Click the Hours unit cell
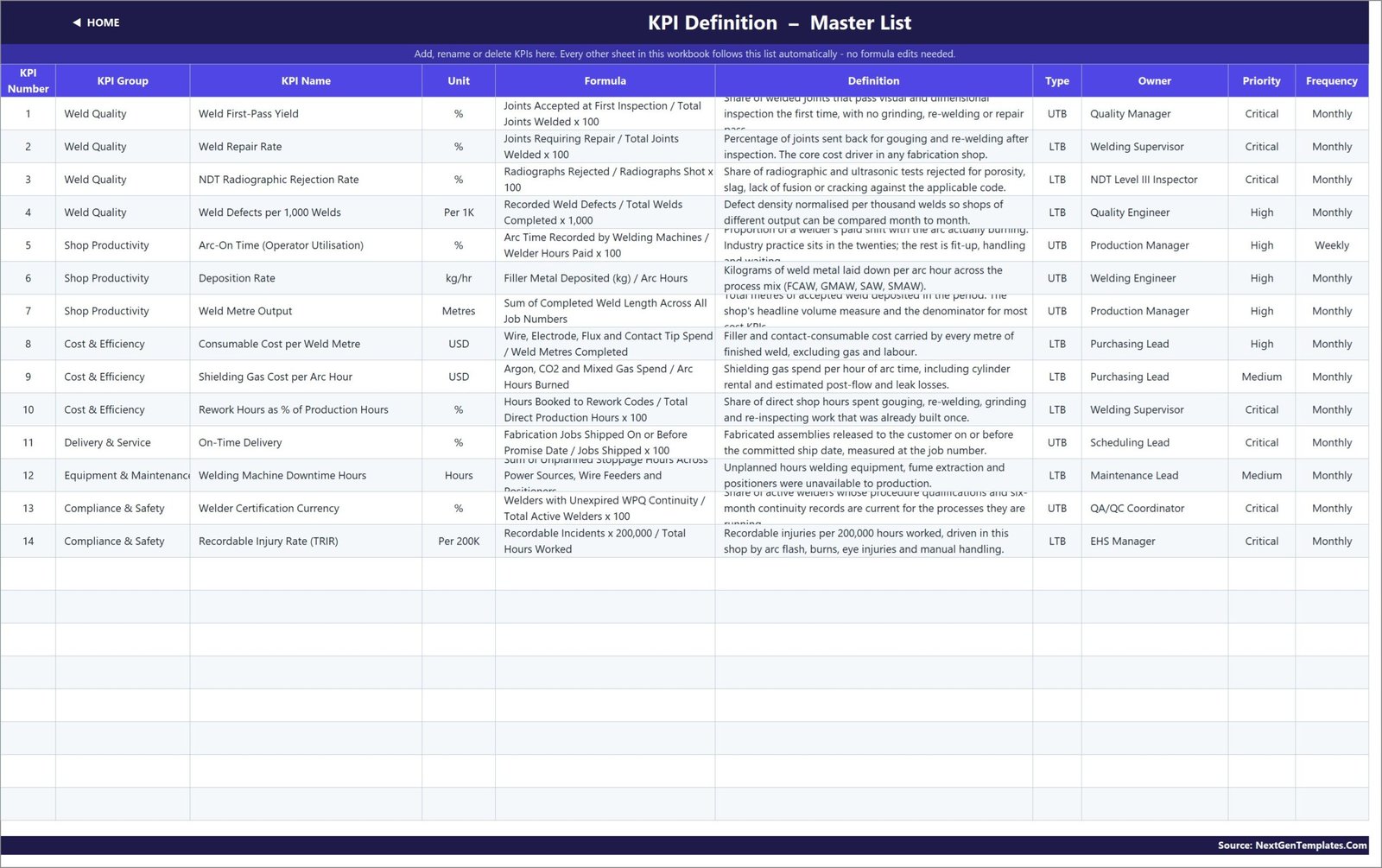Image resolution: width=1382 pixels, height=868 pixels. pyautogui.click(x=459, y=475)
